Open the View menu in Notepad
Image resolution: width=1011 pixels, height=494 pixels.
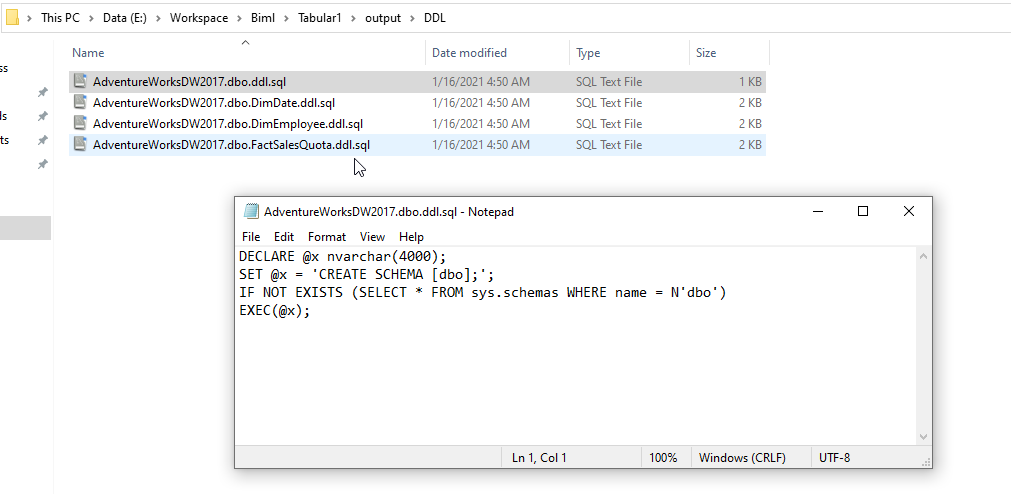[x=372, y=237]
